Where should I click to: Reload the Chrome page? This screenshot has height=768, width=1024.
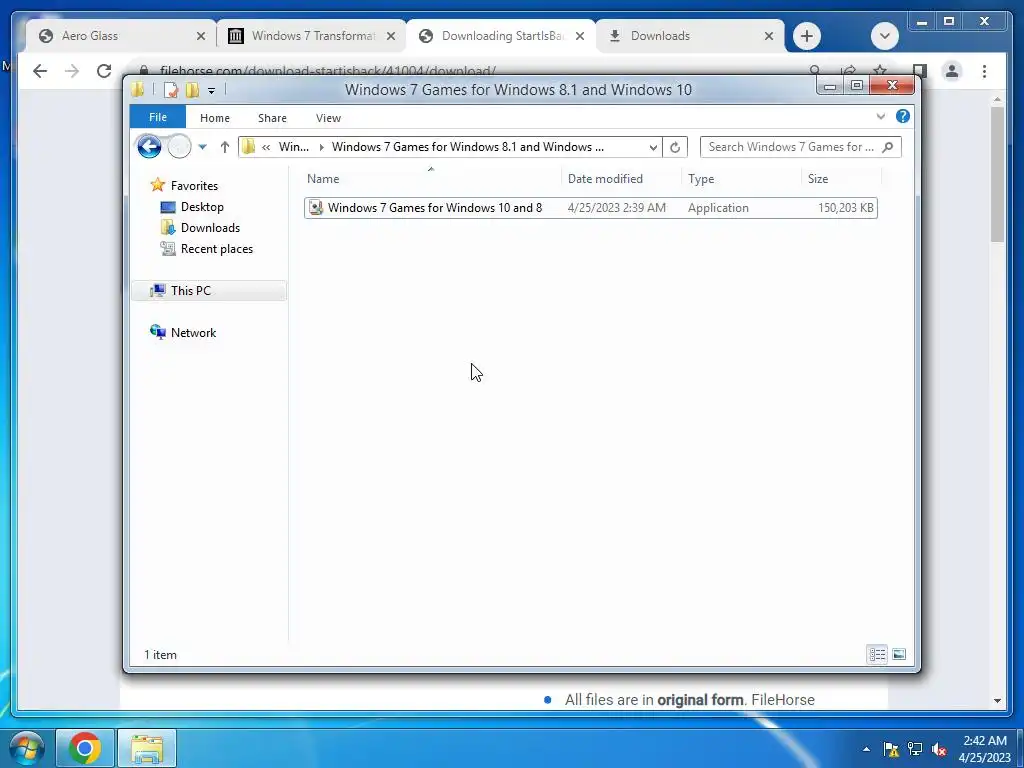(104, 71)
